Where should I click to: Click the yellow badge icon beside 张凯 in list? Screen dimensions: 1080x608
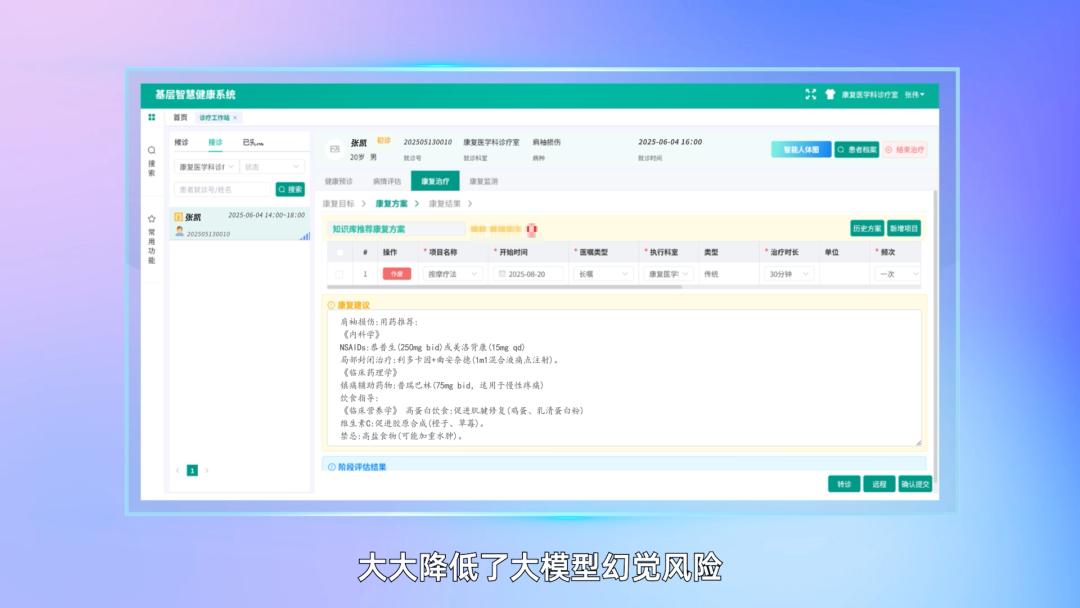point(178,217)
